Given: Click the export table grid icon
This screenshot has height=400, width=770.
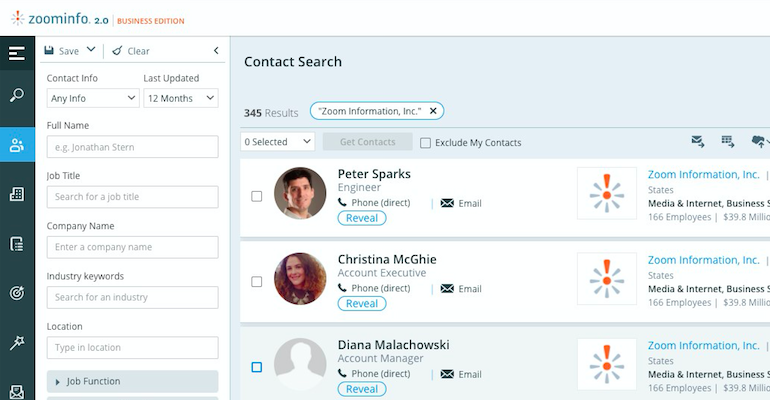Looking at the screenshot, I should tap(728, 142).
